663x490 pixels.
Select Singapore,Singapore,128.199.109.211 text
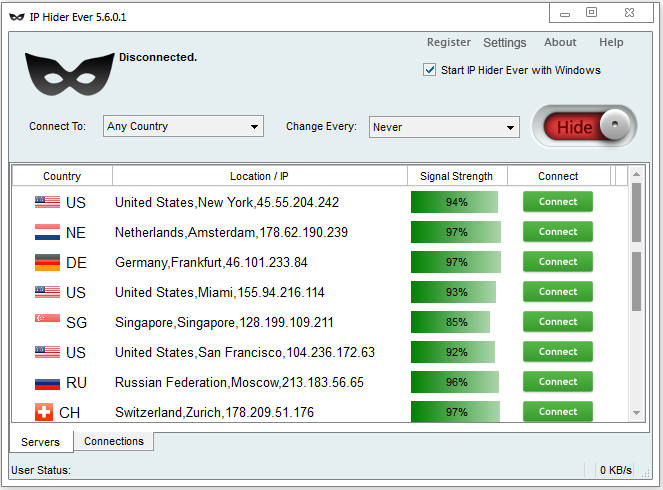[224, 323]
